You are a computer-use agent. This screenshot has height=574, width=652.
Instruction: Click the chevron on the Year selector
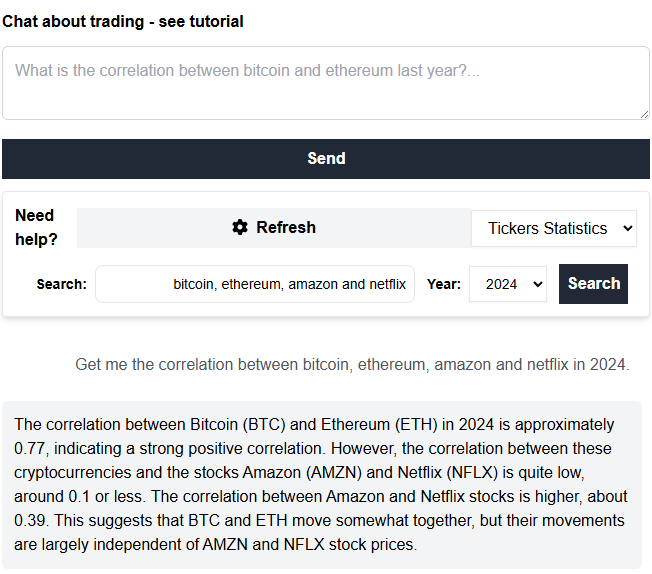click(538, 285)
